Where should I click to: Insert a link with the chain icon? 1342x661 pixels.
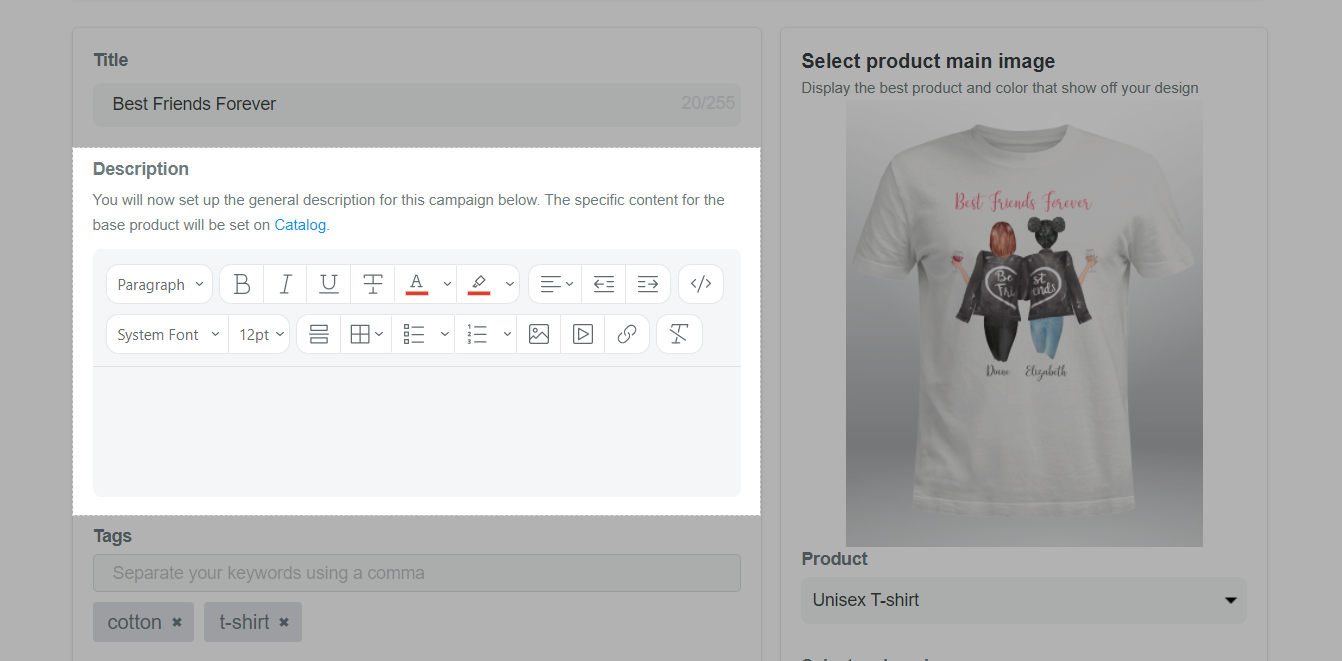[627, 335]
